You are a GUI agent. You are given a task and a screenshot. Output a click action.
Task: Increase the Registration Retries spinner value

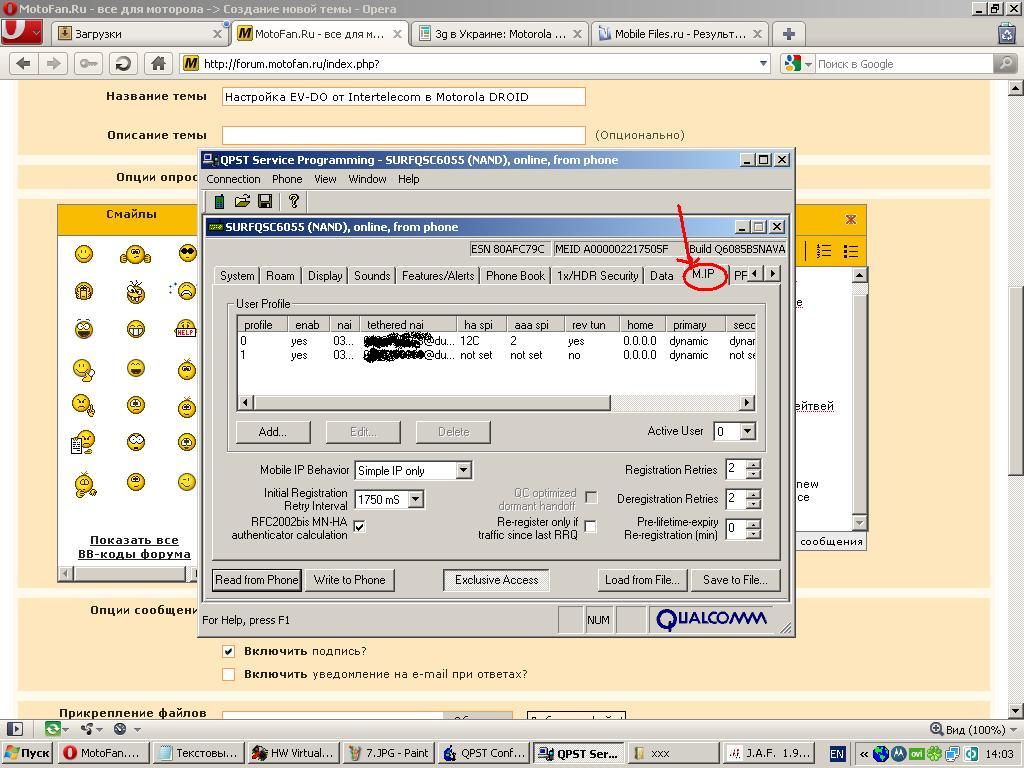point(753,465)
